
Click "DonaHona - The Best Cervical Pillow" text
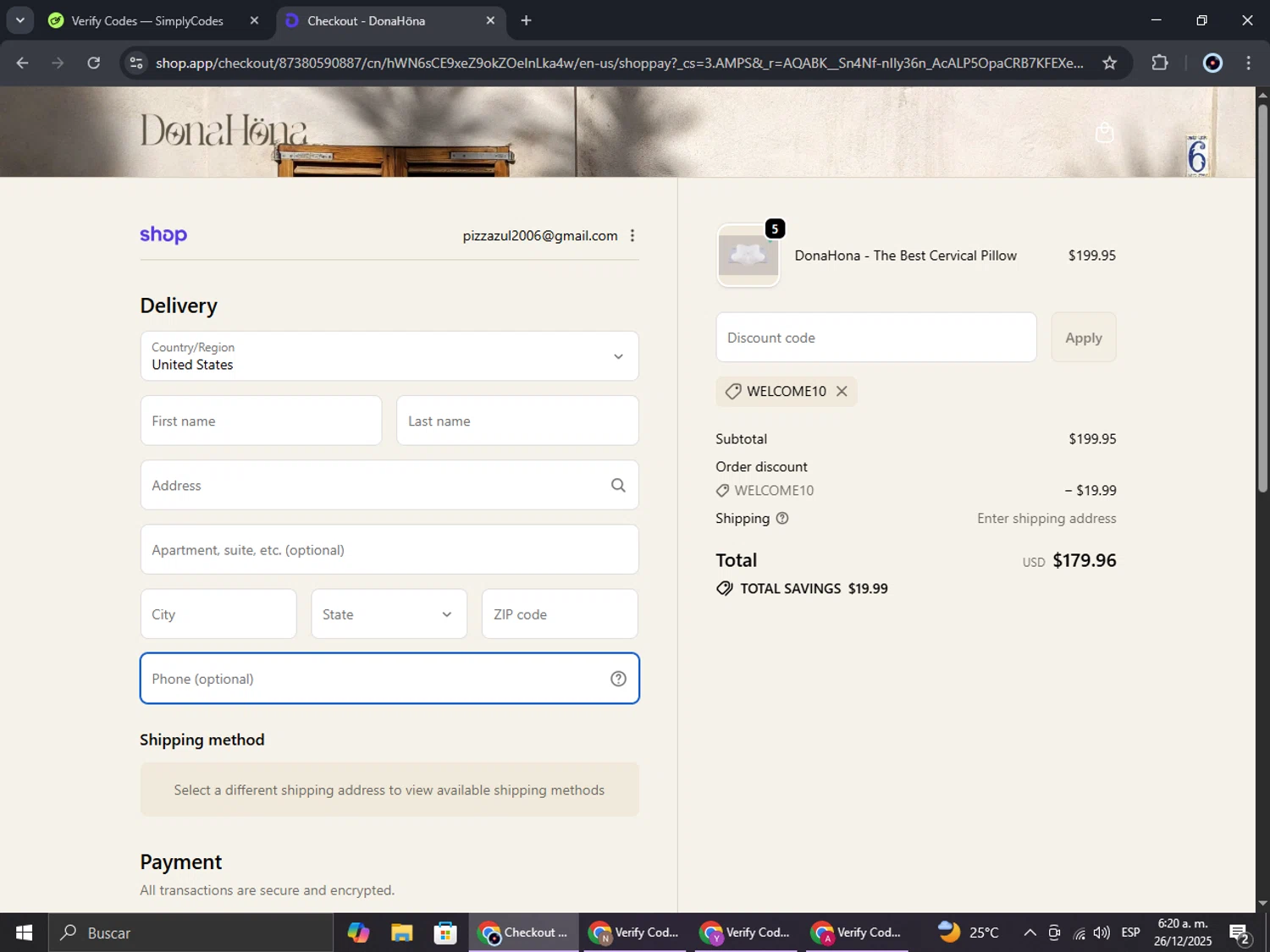point(905,256)
